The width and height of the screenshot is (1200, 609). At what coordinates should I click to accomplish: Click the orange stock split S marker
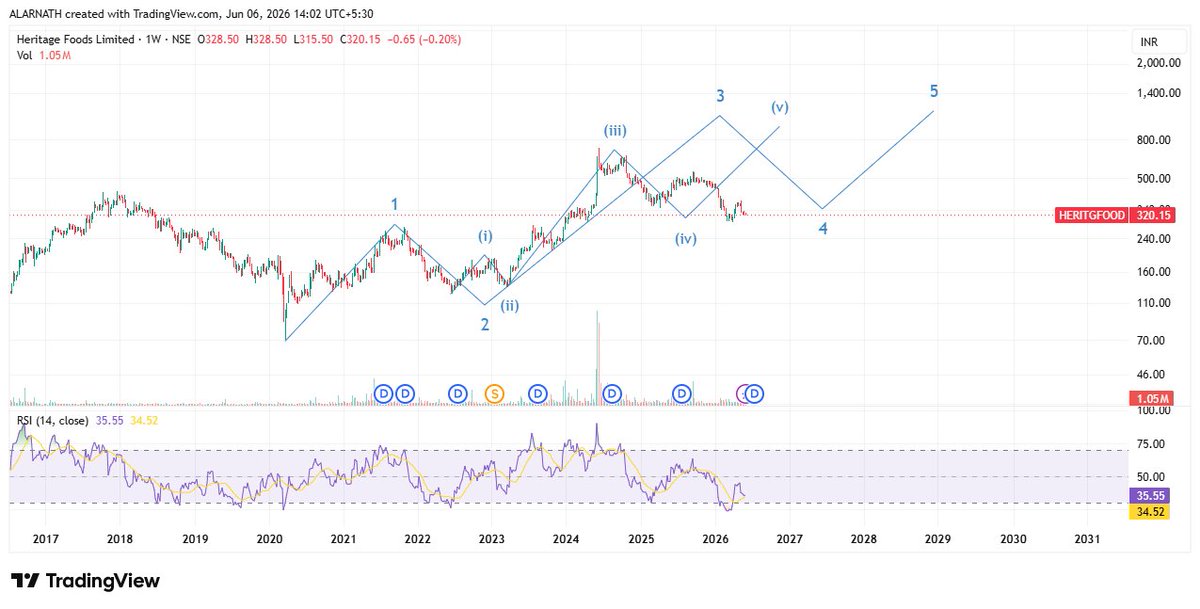pos(494,394)
